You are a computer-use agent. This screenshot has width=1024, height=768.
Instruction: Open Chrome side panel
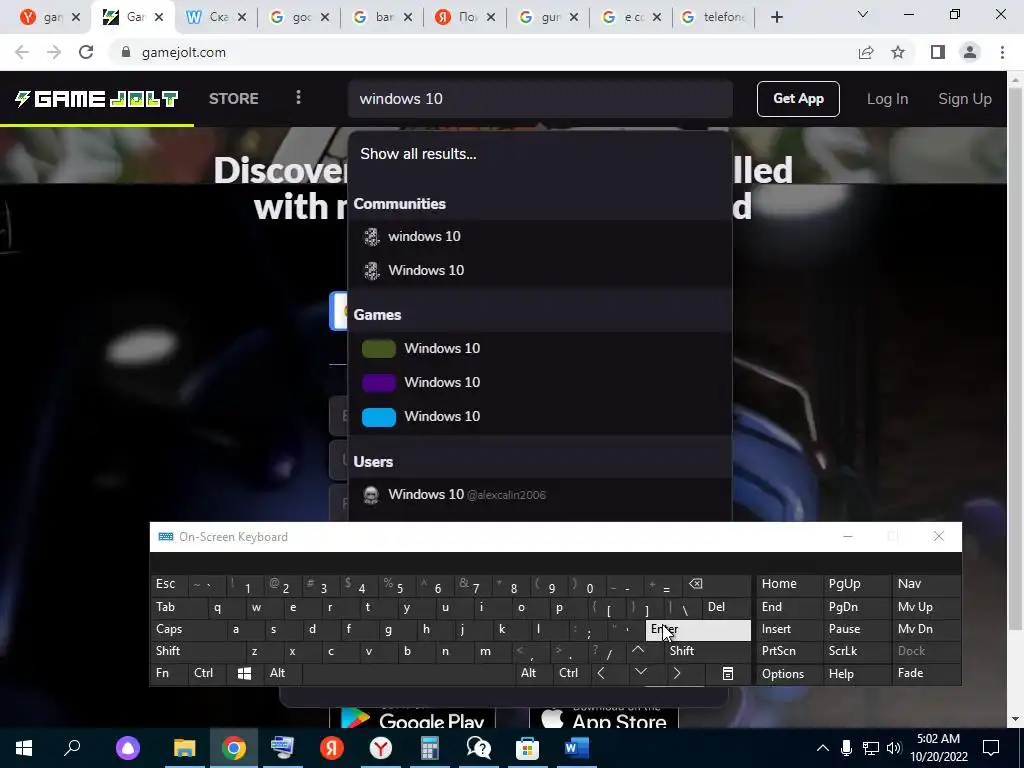click(x=938, y=52)
